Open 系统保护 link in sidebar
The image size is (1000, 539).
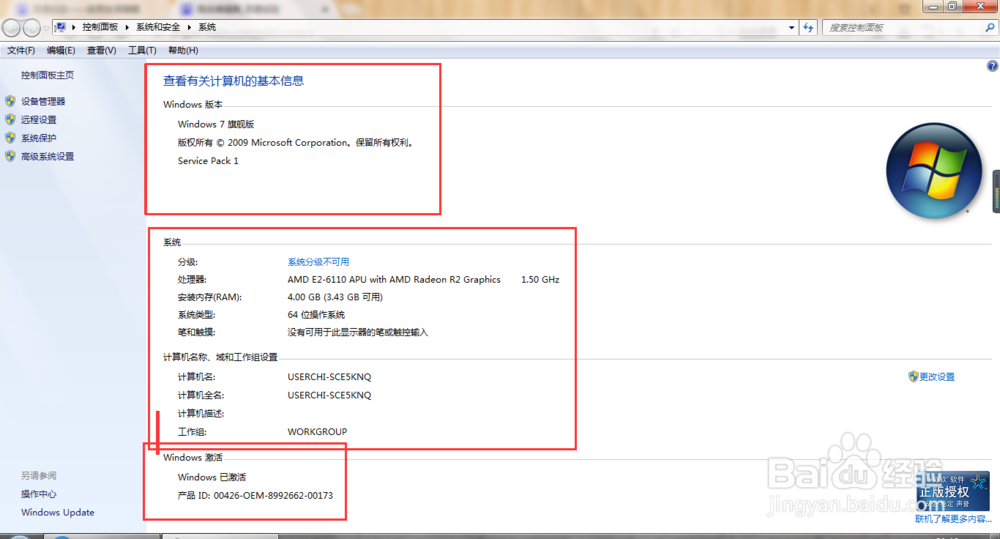[38, 138]
